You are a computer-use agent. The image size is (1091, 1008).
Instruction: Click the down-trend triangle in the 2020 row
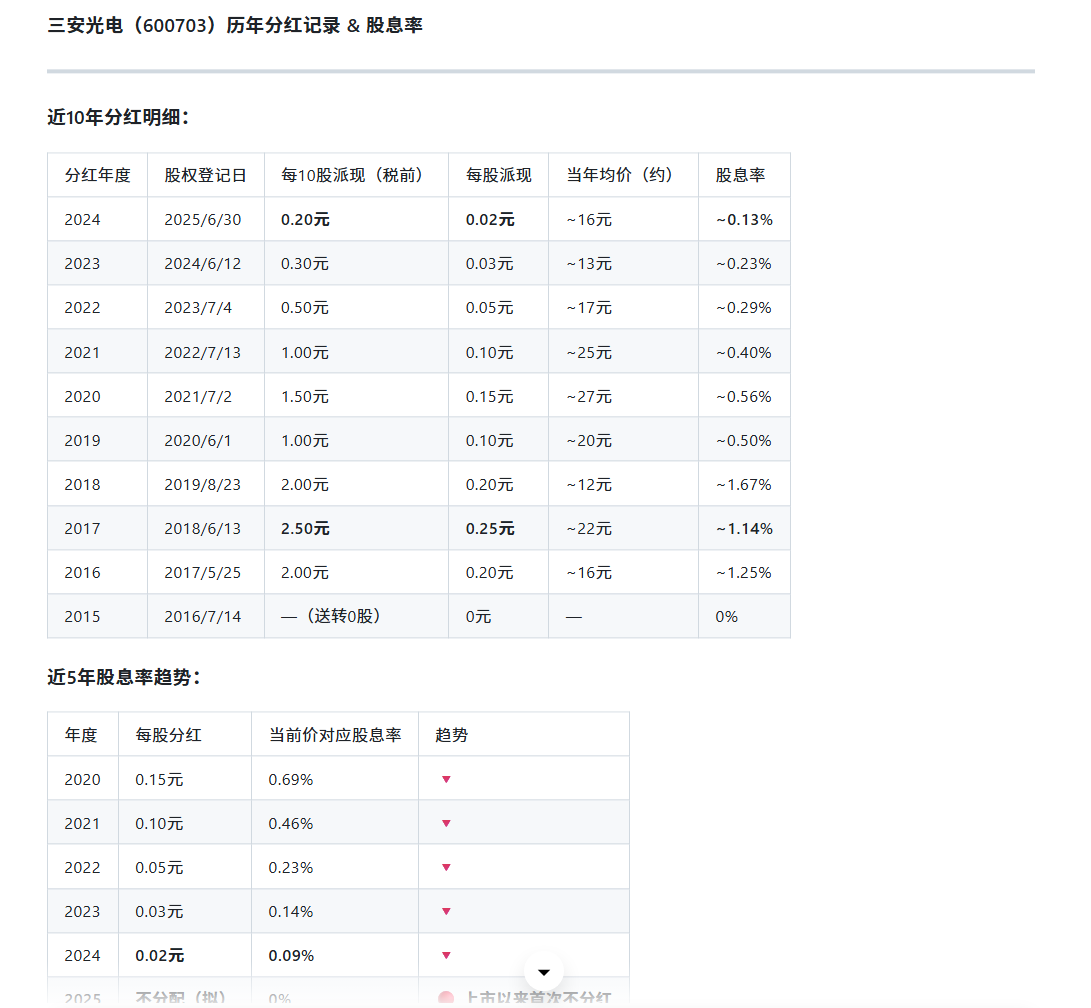coord(447,780)
